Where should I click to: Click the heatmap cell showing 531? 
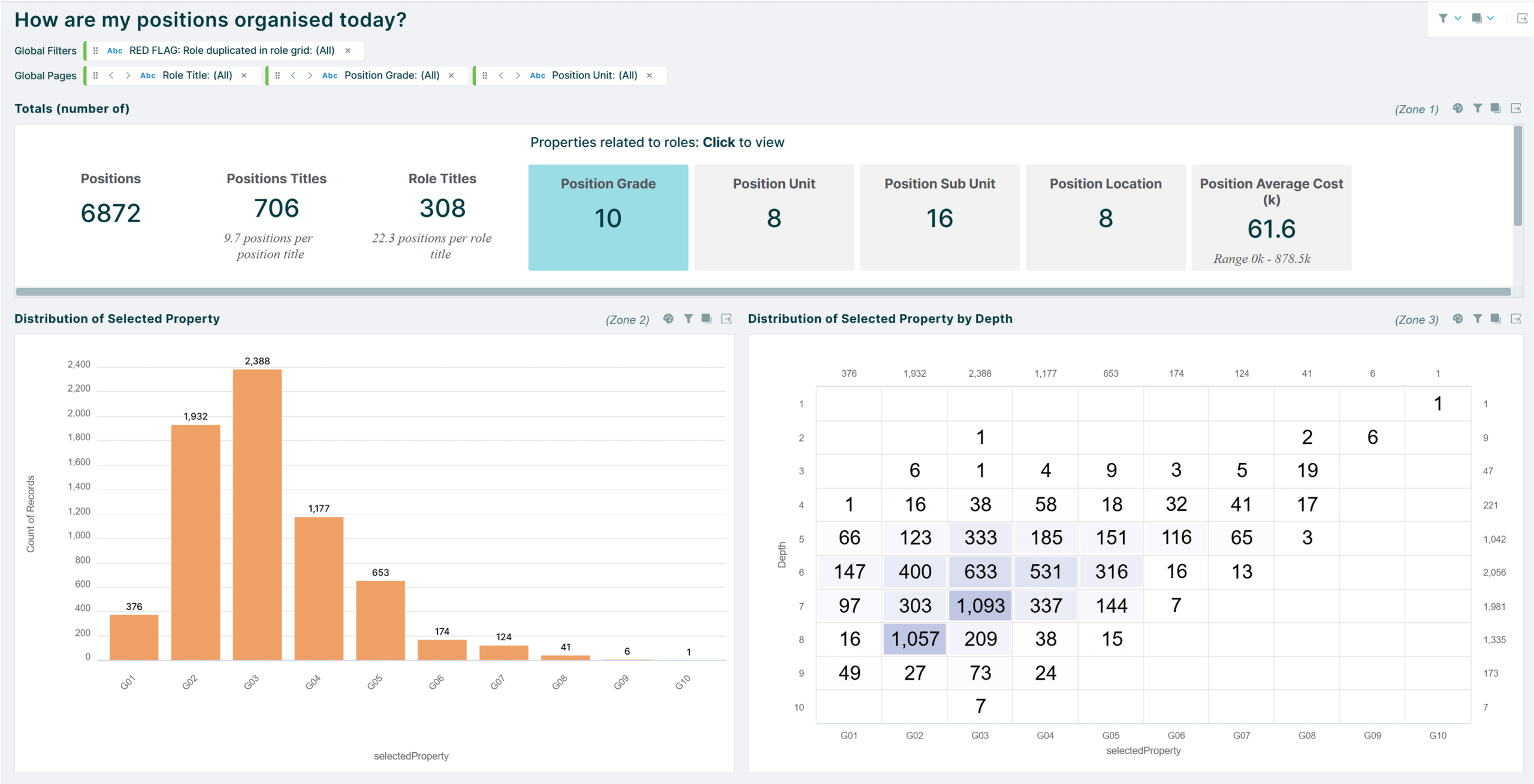click(1046, 571)
